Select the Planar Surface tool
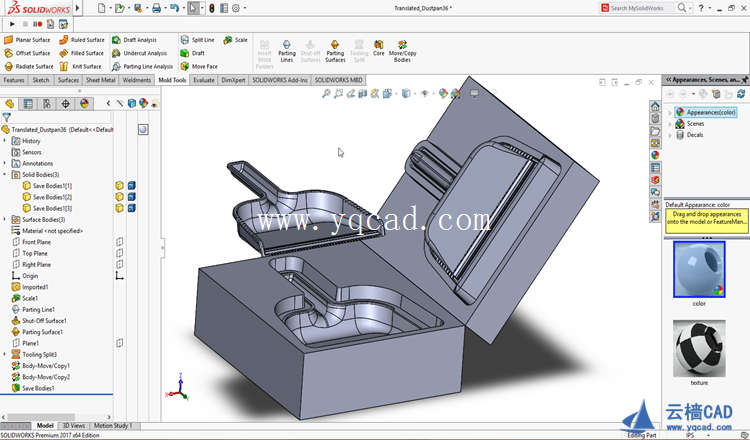Viewport: 750px width, 440px height. point(27,40)
